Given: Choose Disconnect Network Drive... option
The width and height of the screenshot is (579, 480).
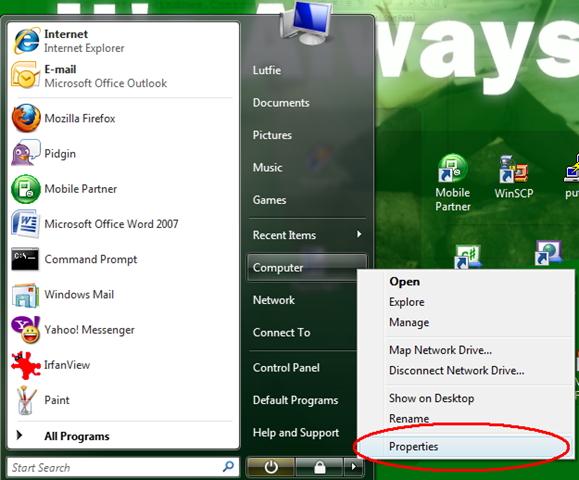Looking at the screenshot, I should pos(456,370).
